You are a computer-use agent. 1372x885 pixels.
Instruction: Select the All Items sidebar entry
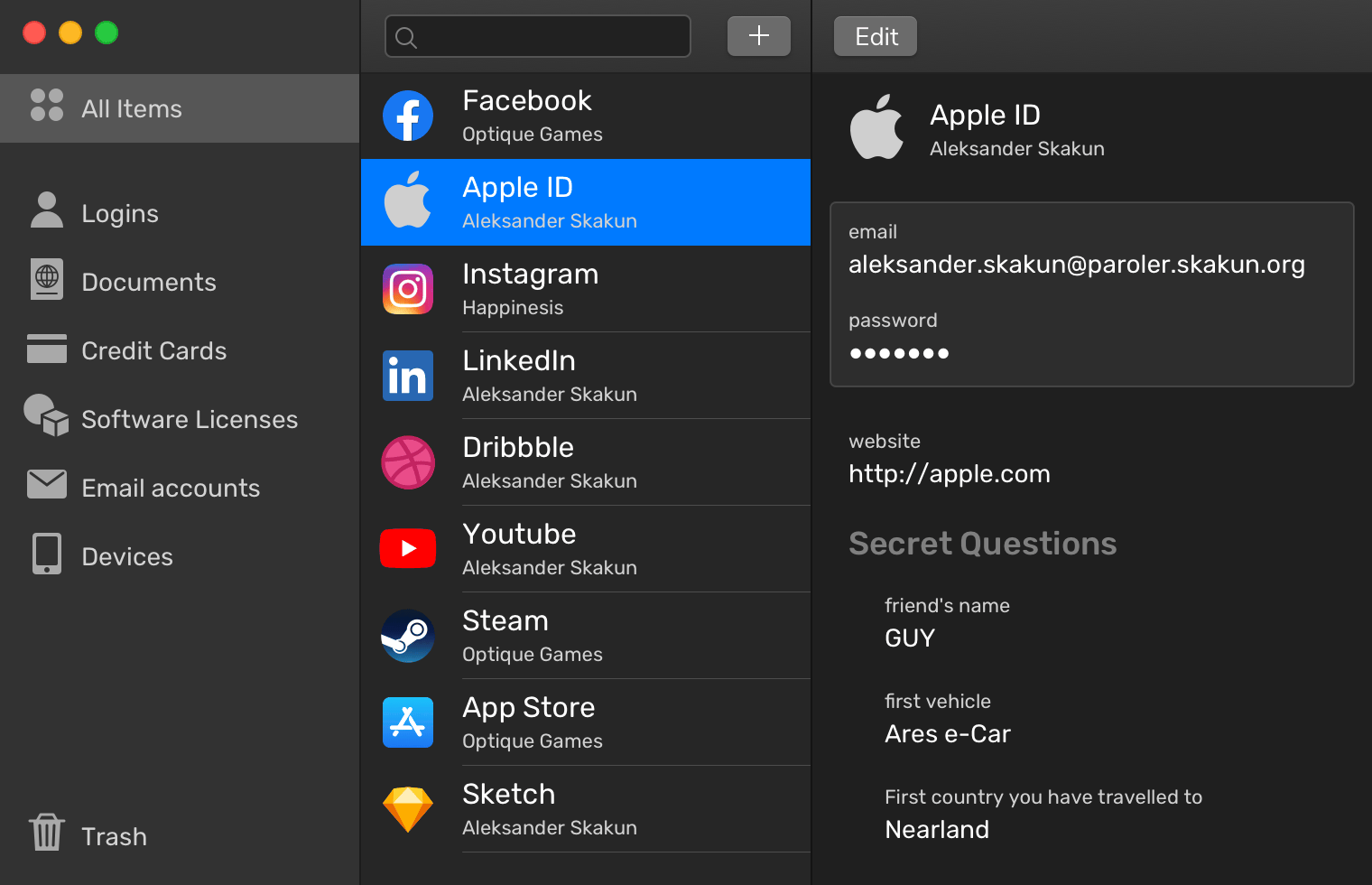tap(132, 108)
